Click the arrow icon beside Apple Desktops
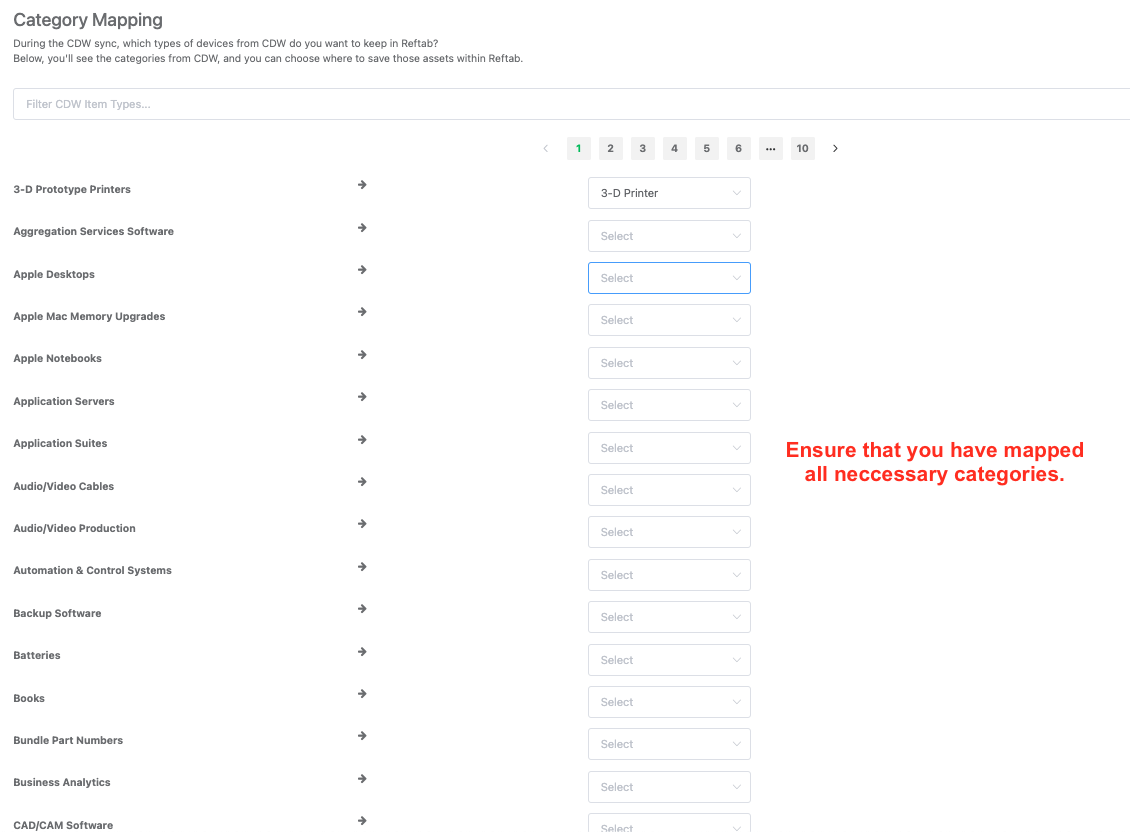 tap(362, 270)
